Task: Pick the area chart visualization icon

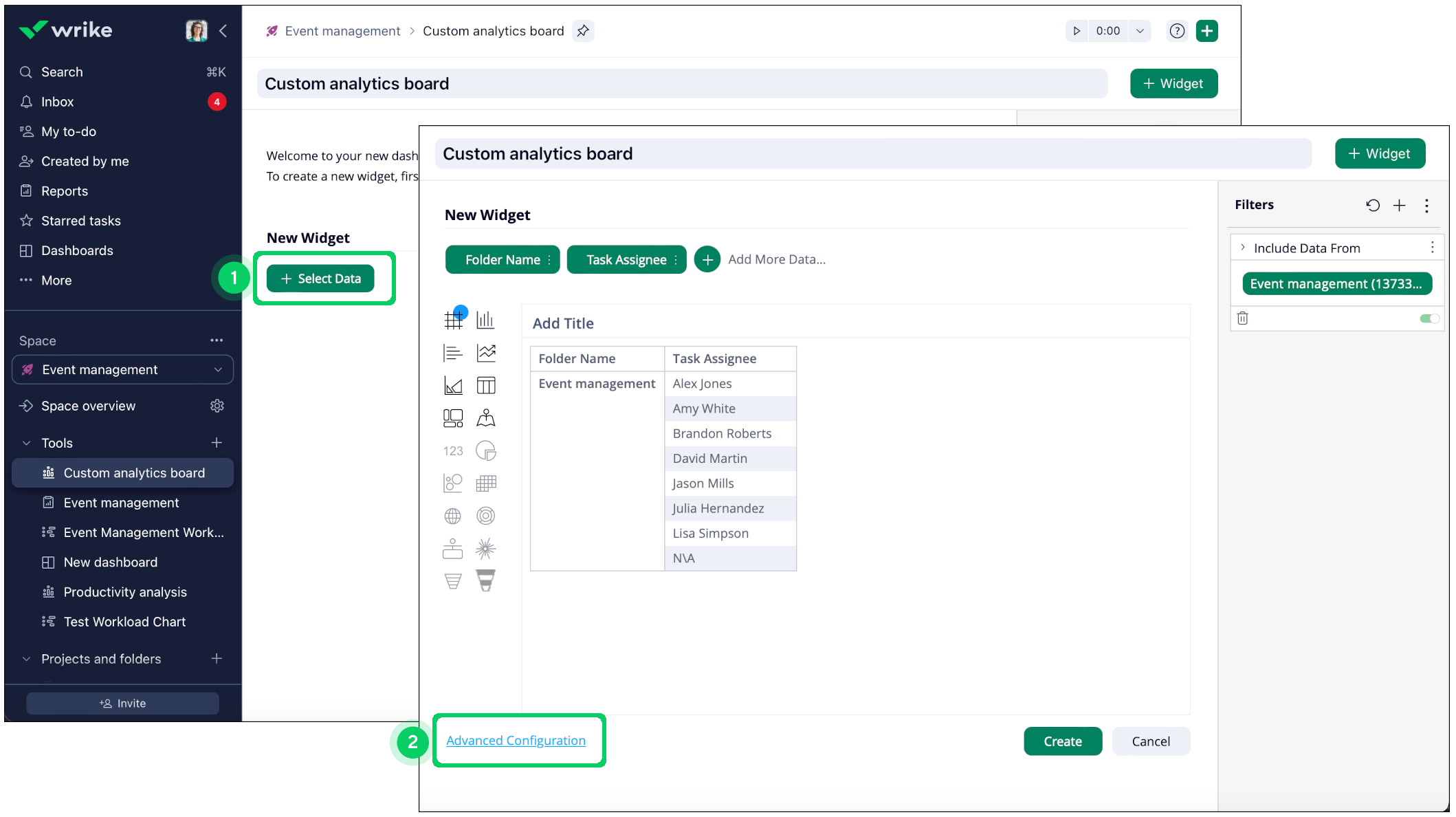Action: coord(453,386)
